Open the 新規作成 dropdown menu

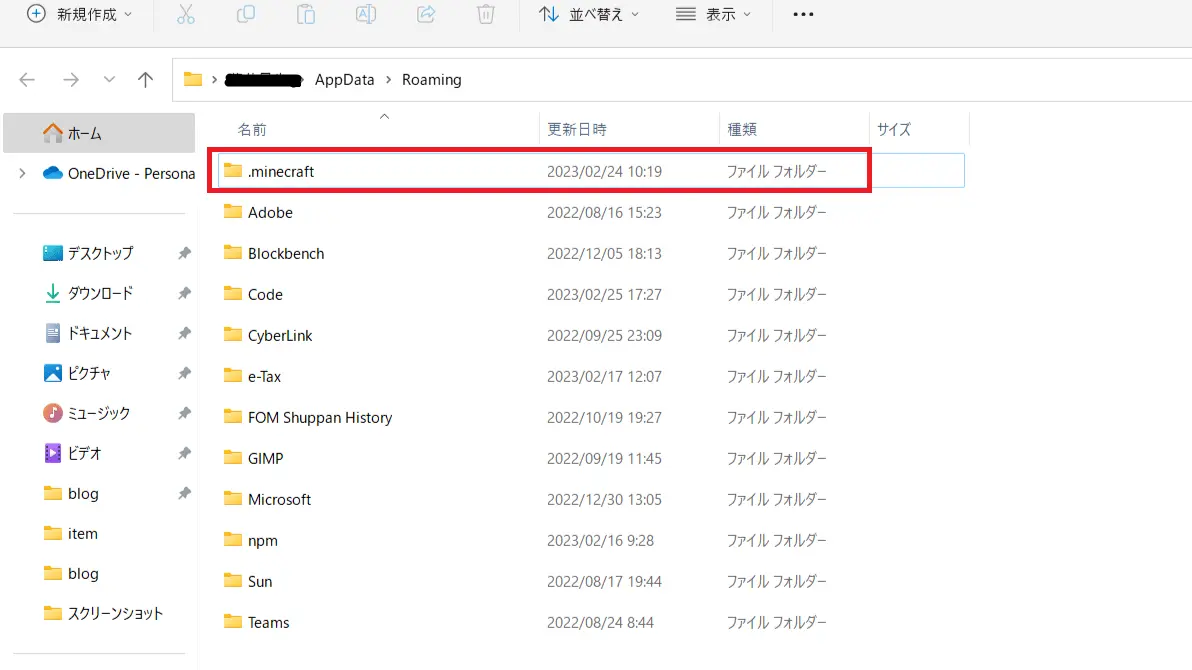coord(79,14)
